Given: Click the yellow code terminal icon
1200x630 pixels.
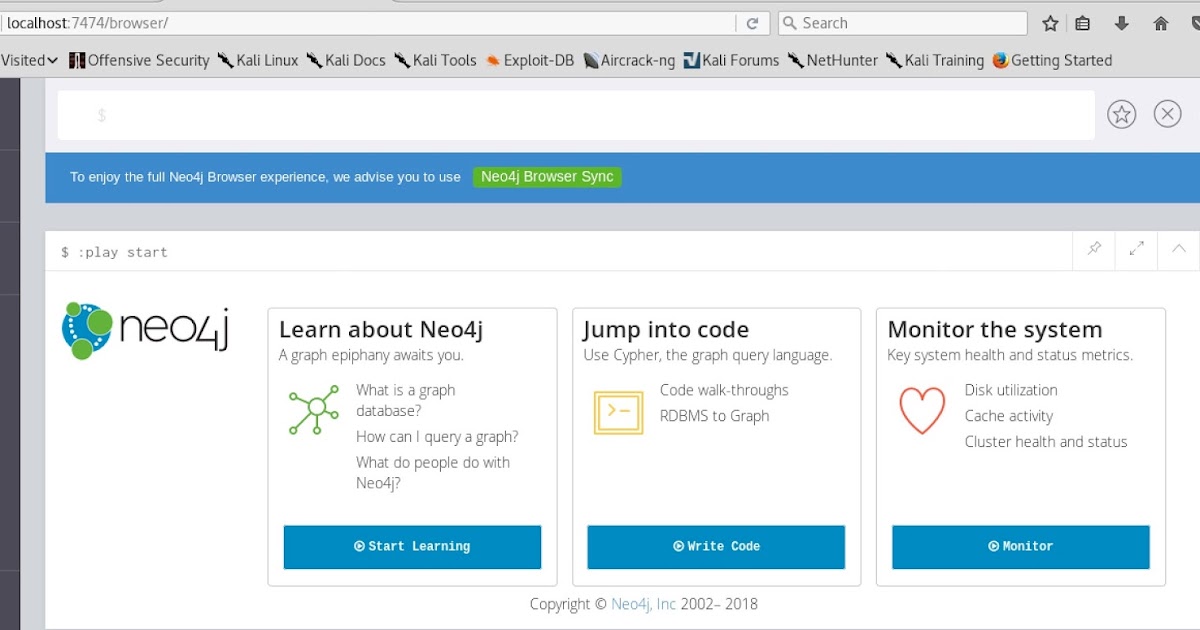Looking at the screenshot, I should pos(618,411).
